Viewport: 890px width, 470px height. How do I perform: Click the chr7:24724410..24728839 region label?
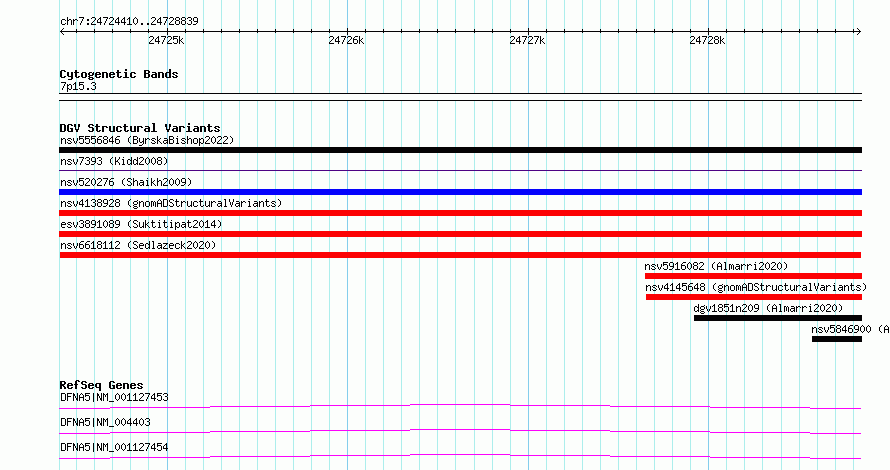pos(129,21)
